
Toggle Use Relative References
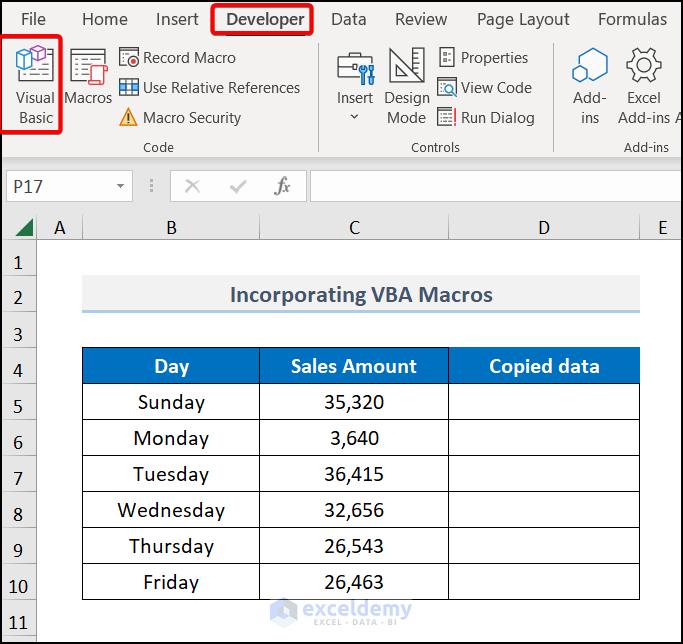209,88
